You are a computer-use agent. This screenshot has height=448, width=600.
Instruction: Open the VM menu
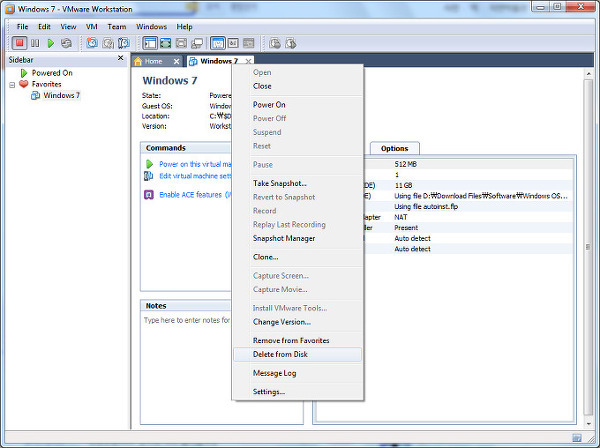coord(91,27)
